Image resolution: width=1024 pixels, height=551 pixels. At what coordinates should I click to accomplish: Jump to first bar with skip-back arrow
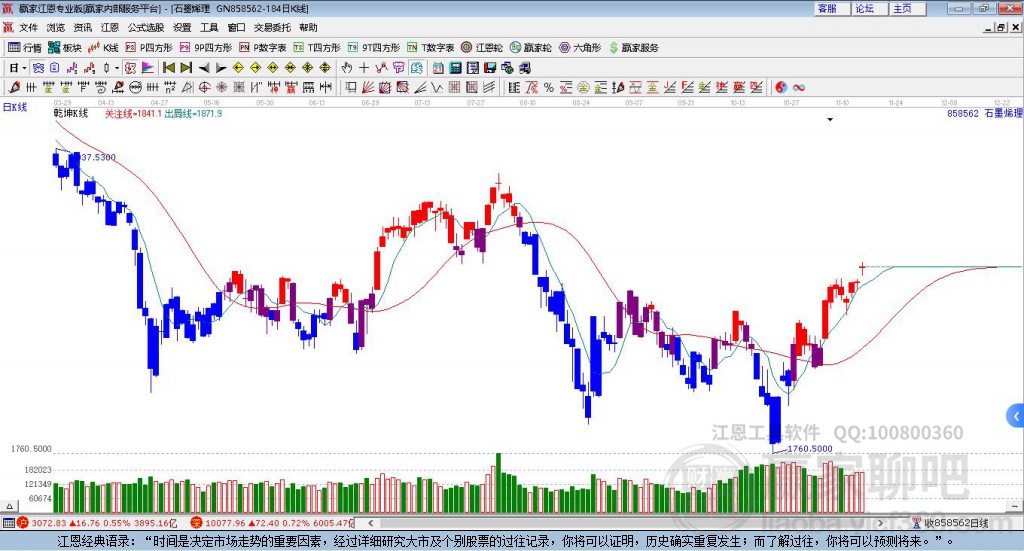pos(168,68)
